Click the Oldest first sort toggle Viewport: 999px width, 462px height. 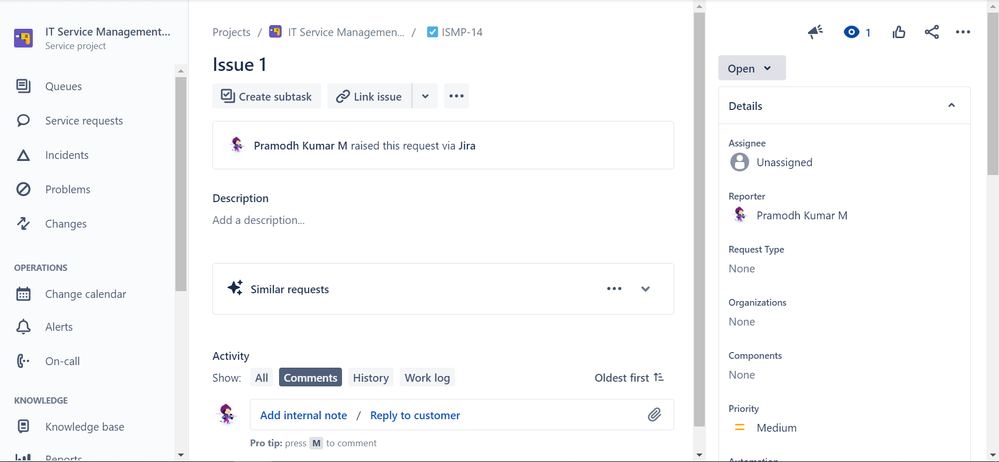point(629,378)
